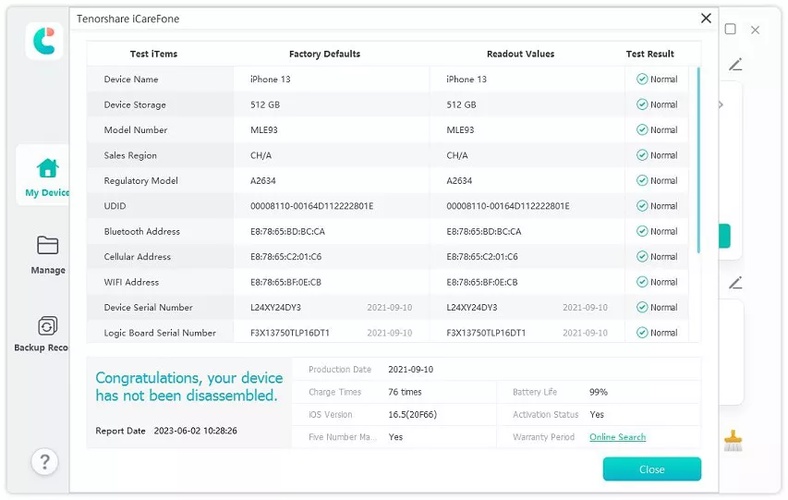
Task: Open the Manage folder icon
Action: click(48, 245)
